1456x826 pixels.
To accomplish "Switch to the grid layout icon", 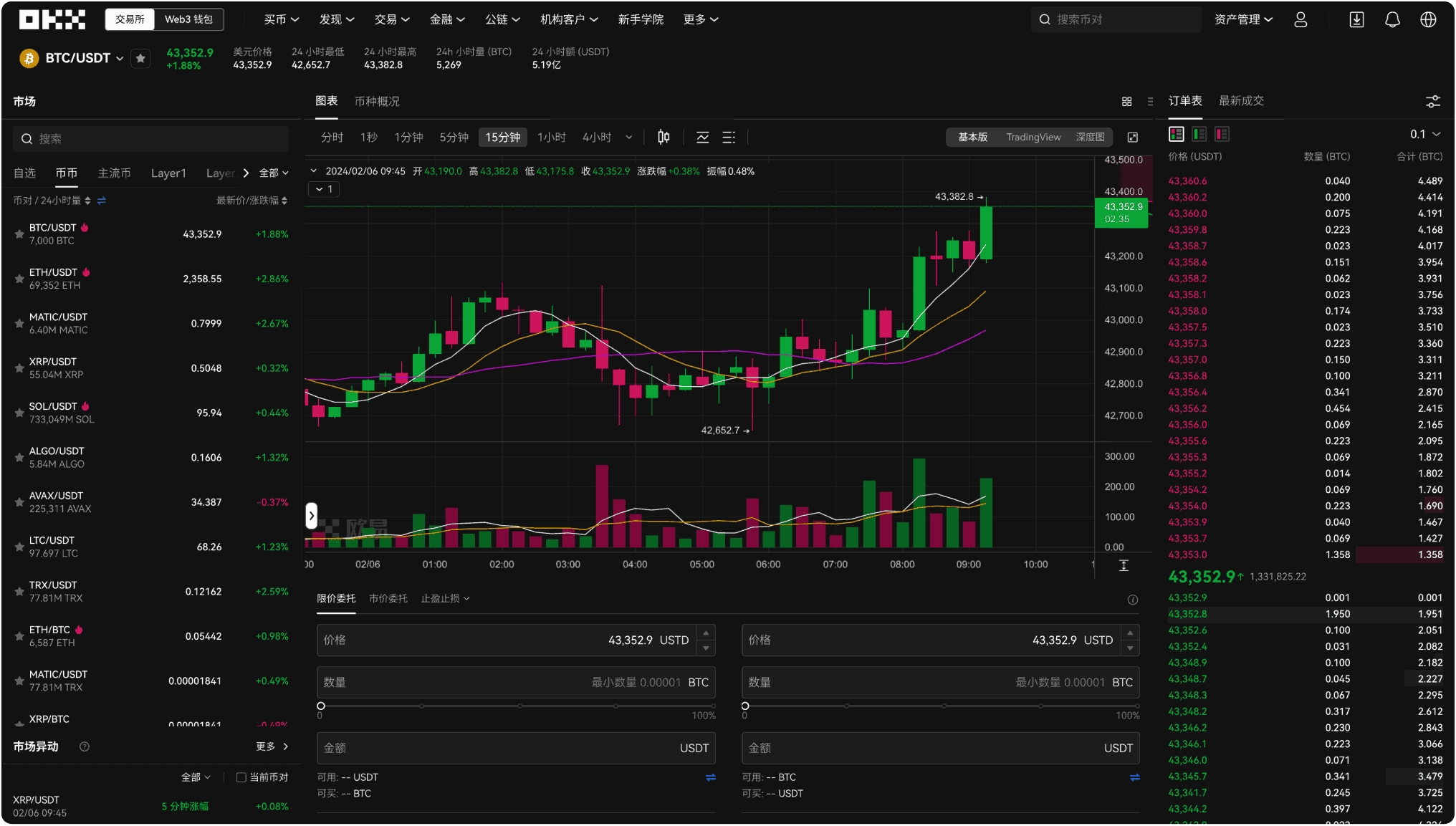I will pos(1126,102).
